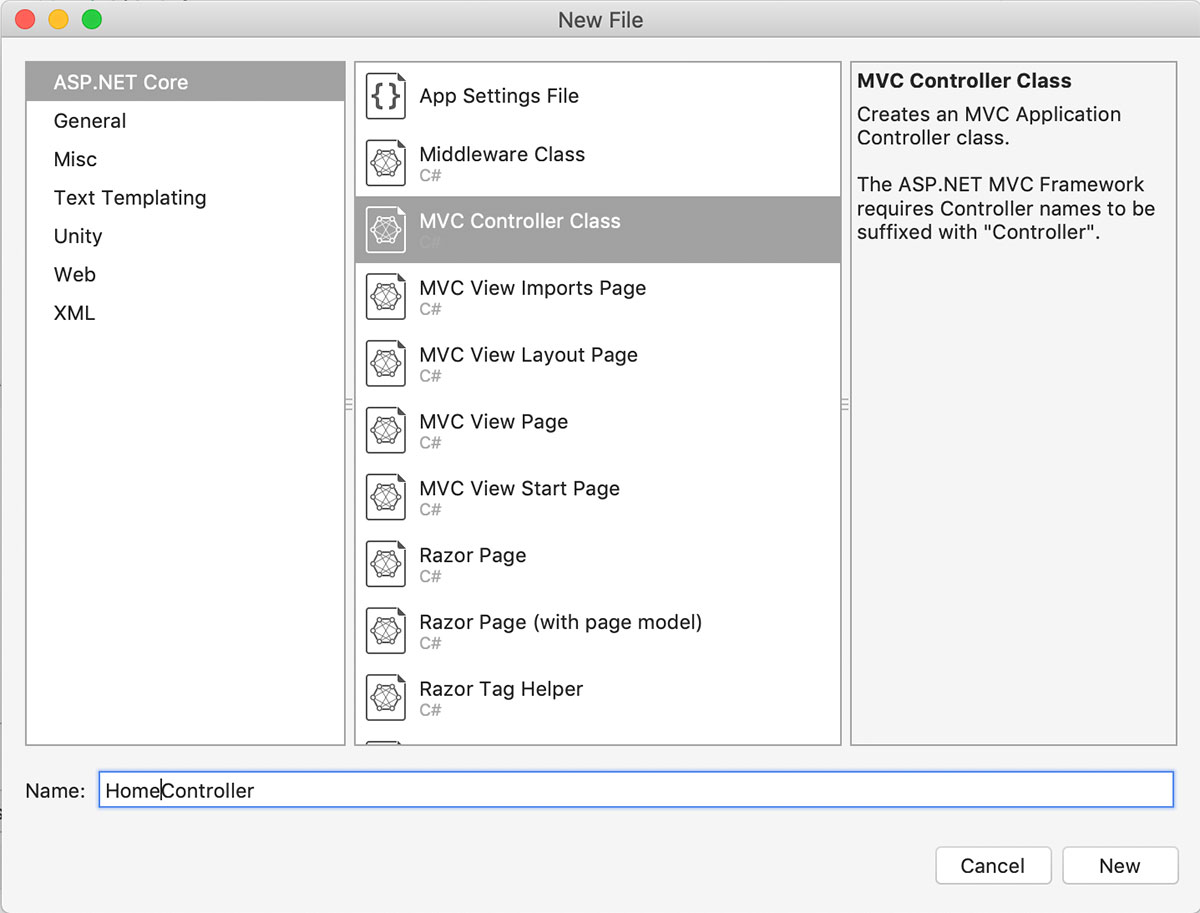Select the App Settings File template icon

tap(386, 96)
